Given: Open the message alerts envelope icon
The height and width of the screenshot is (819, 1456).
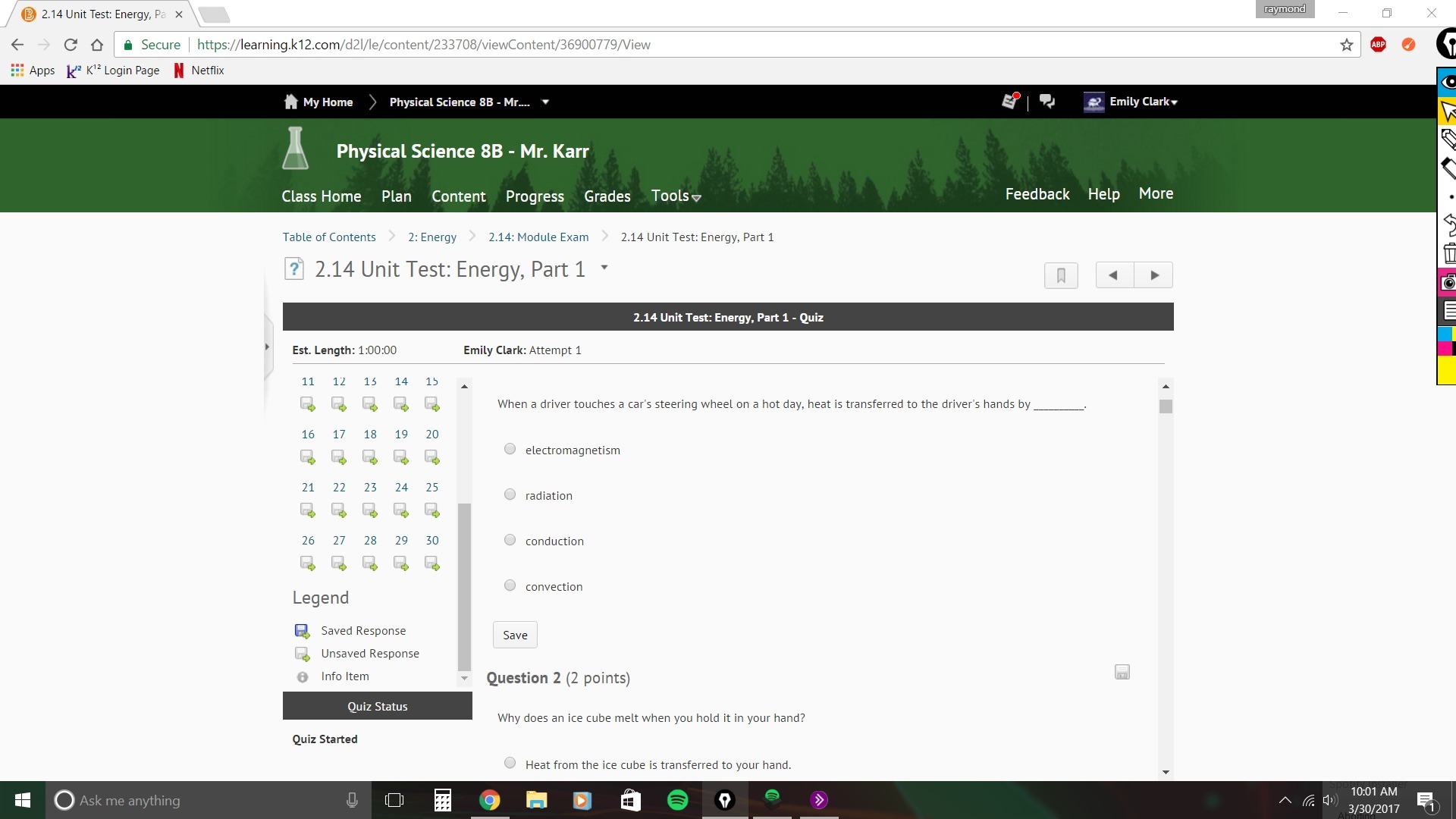Looking at the screenshot, I should pyautogui.click(x=1009, y=102).
